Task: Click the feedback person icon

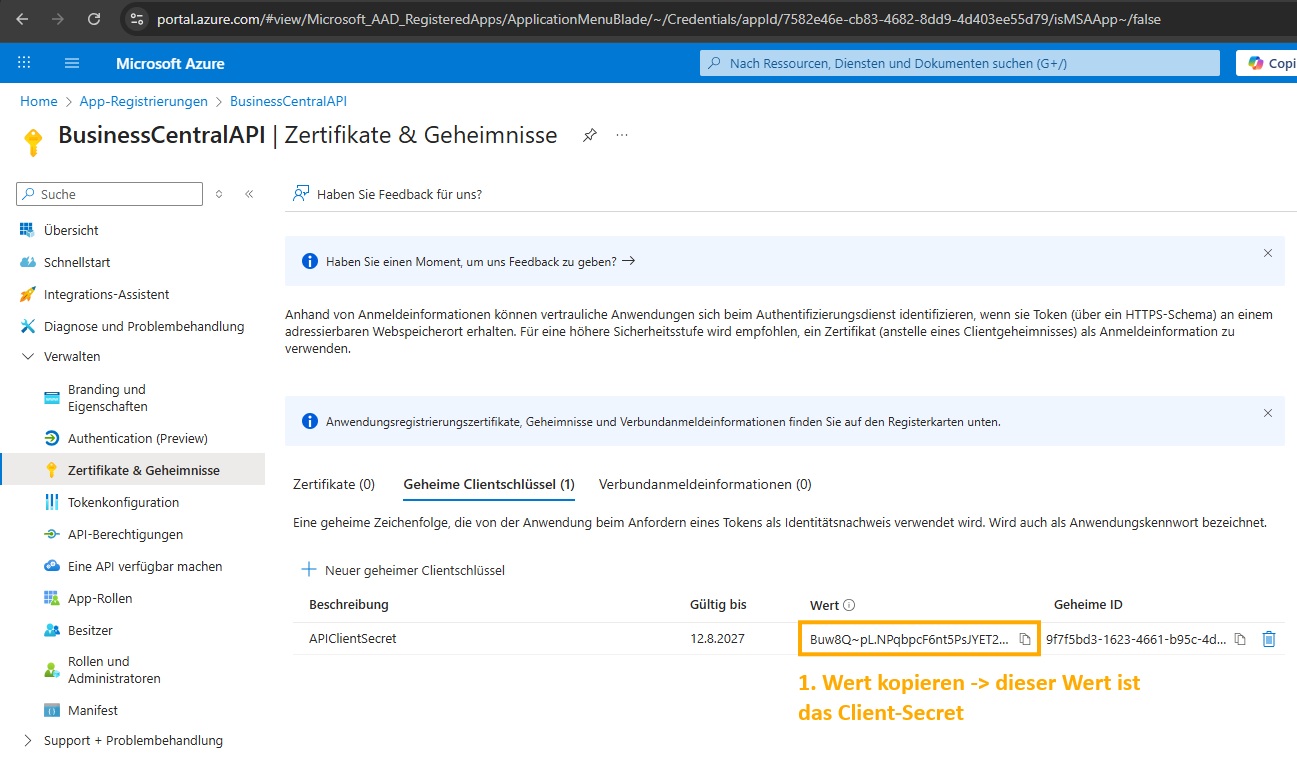Action: point(301,194)
